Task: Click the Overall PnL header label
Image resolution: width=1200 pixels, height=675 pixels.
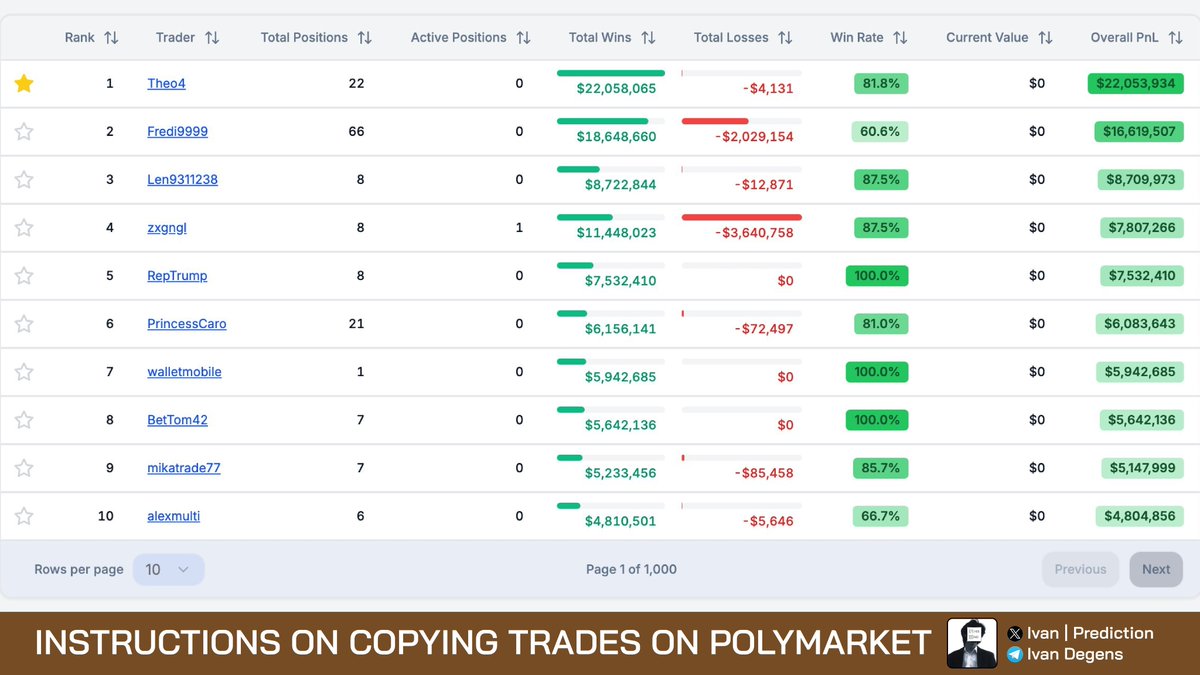Action: tap(1126, 38)
